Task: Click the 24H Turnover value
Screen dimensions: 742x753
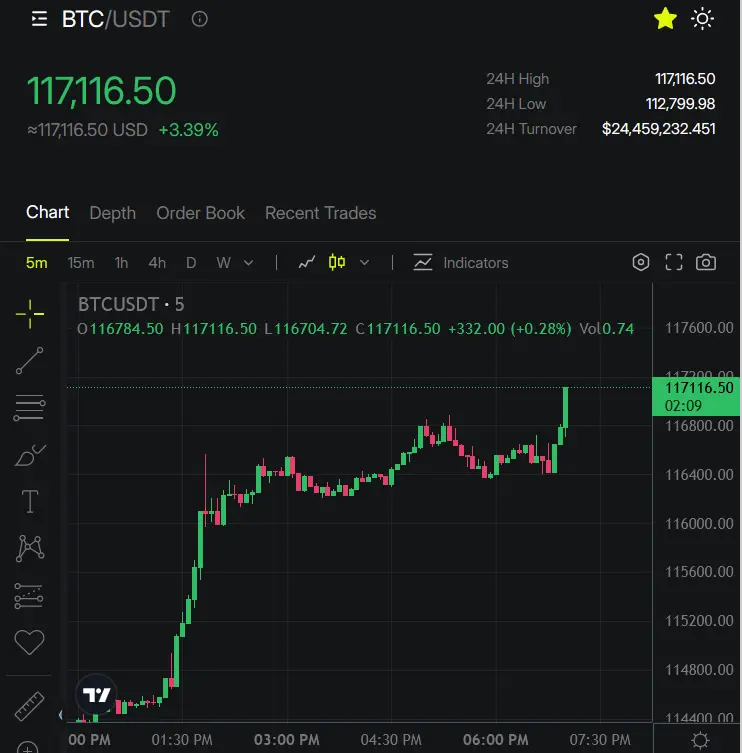Action: point(658,129)
